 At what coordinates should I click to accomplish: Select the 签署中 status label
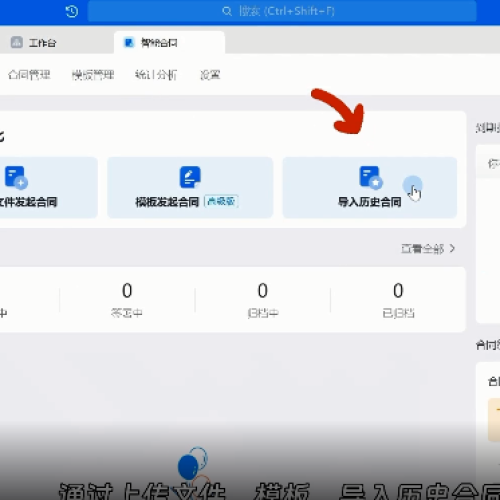[127, 313]
